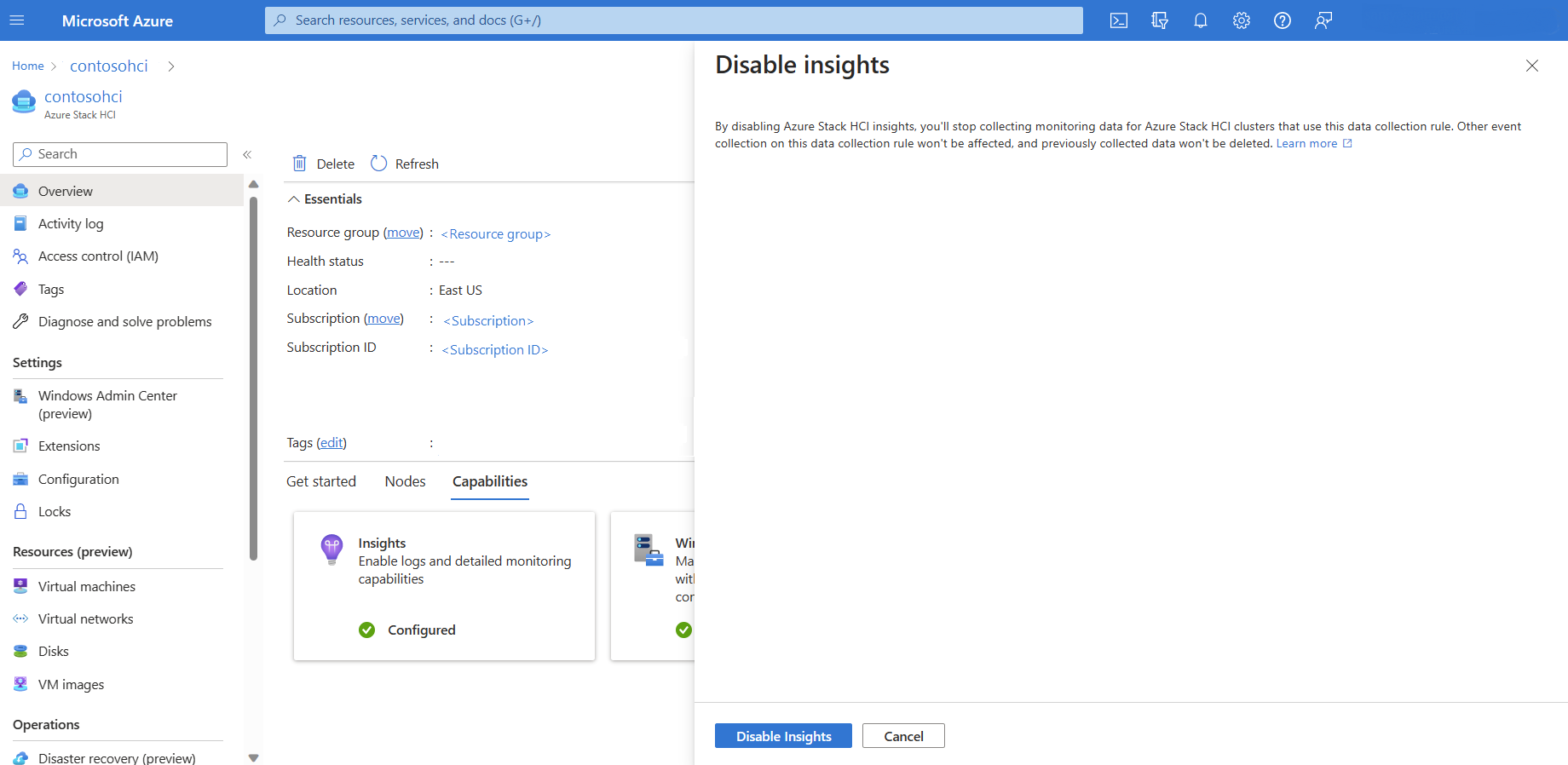Click the Tags icon in sidebar
This screenshot has height=765, width=1568.
click(20, 289)
